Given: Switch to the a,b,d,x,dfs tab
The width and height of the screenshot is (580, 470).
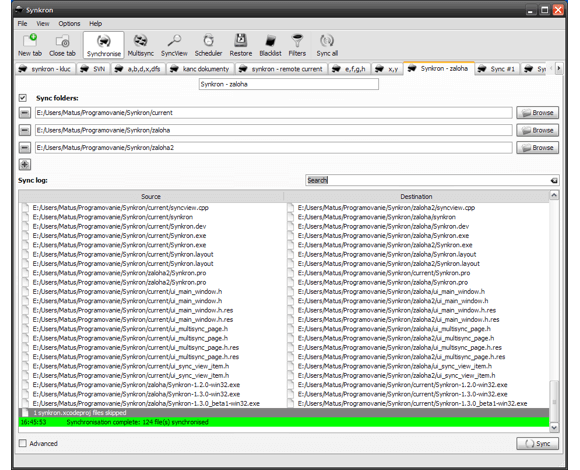Looking at the screenshot, I should tap(138, 69).
